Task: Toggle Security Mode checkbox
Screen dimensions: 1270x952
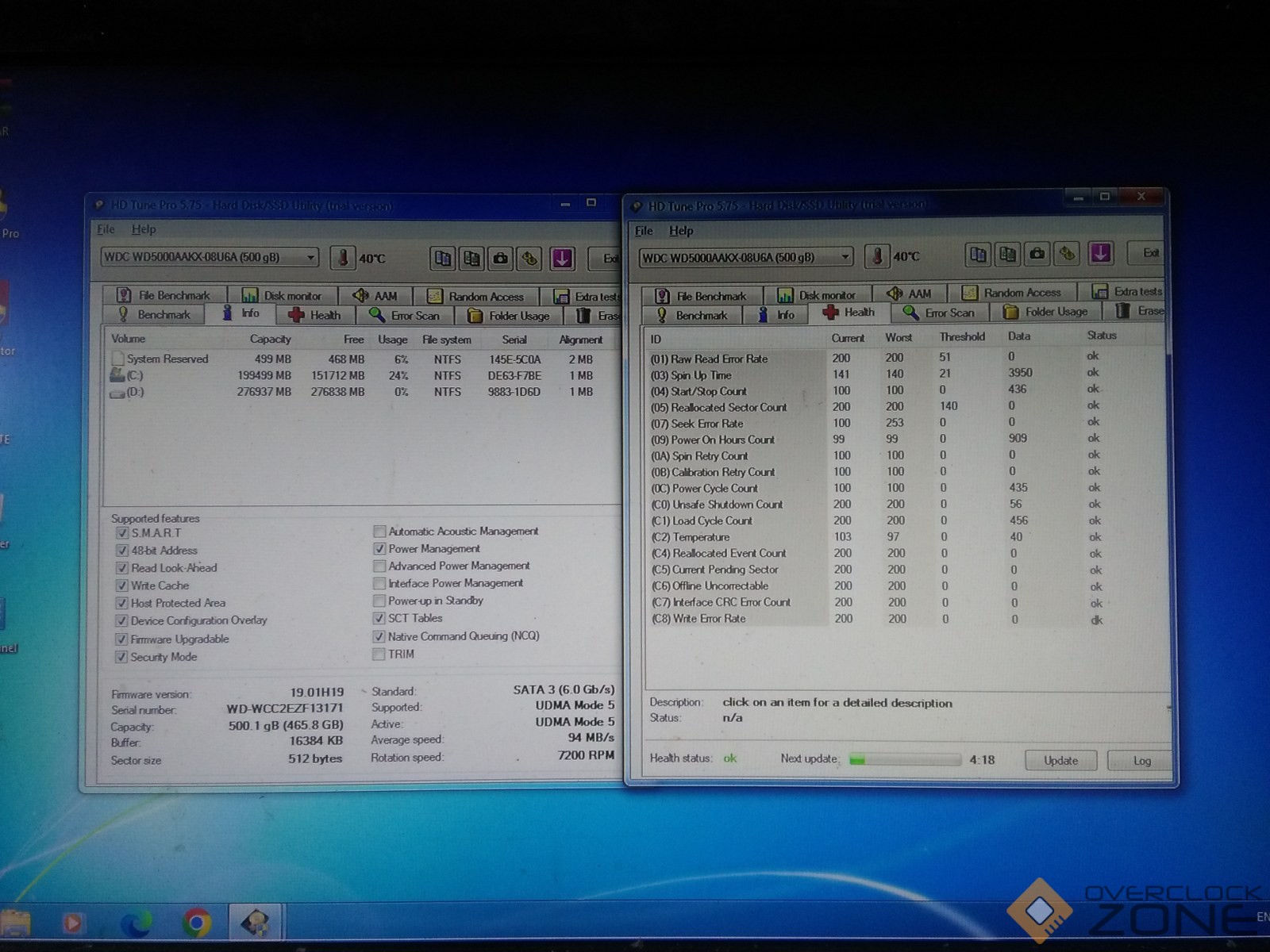Action: point(121,657)
